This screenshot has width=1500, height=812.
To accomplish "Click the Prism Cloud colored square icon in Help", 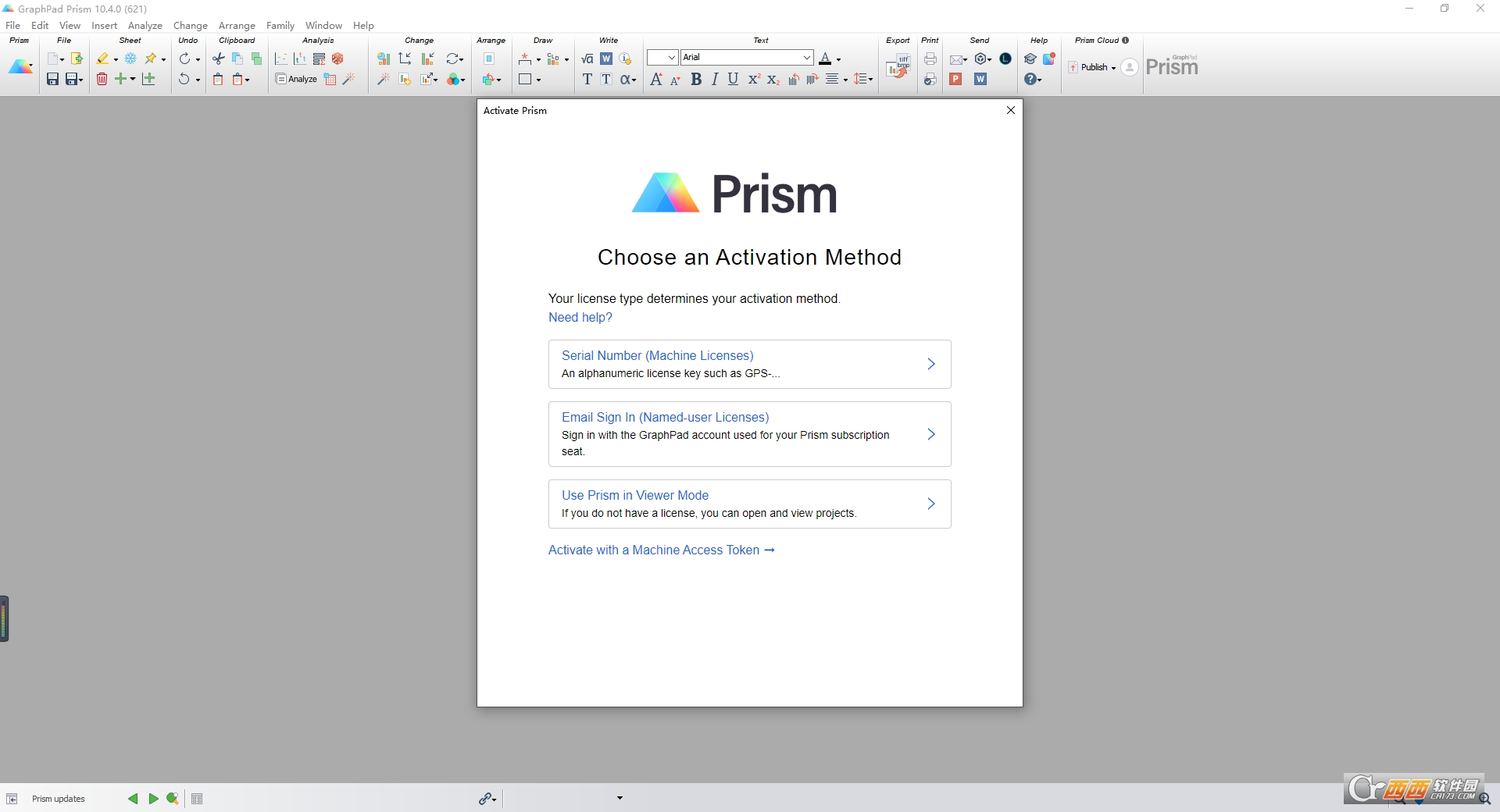I will pyautogui.click(x=1049, y=59).
